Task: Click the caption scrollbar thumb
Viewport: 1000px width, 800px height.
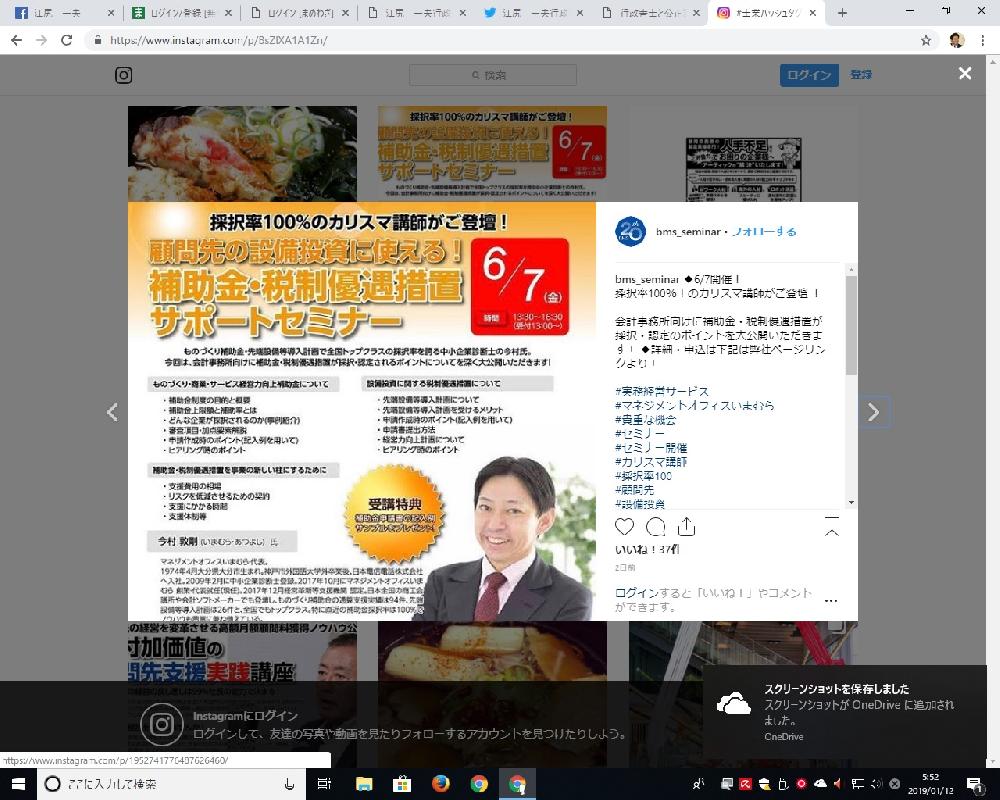Action: (851, 325)
